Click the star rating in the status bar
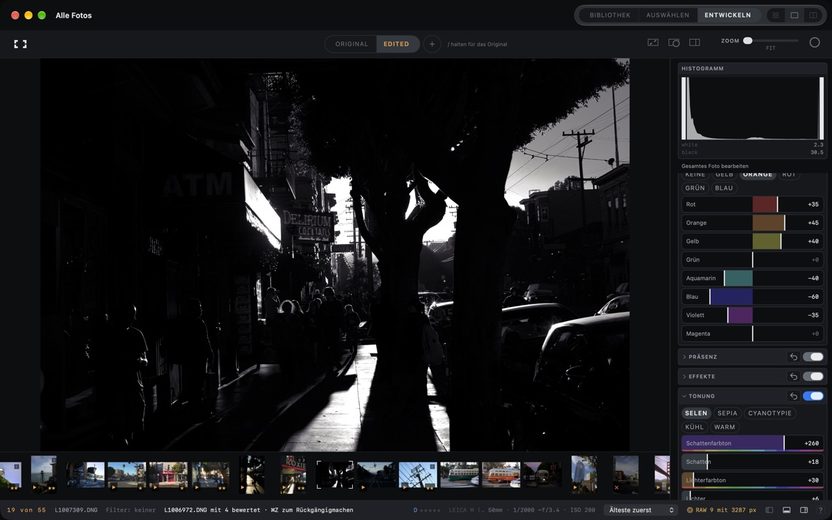 point(430,510)
